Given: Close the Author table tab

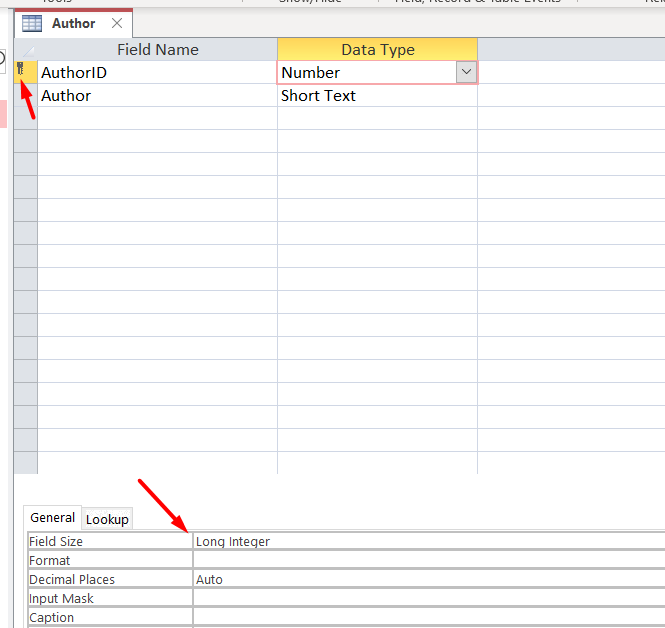Looking at the screenshot, I should point(117,23).
